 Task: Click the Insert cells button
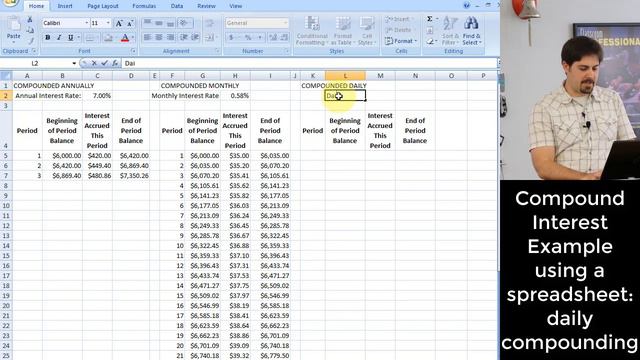[400, 19]
